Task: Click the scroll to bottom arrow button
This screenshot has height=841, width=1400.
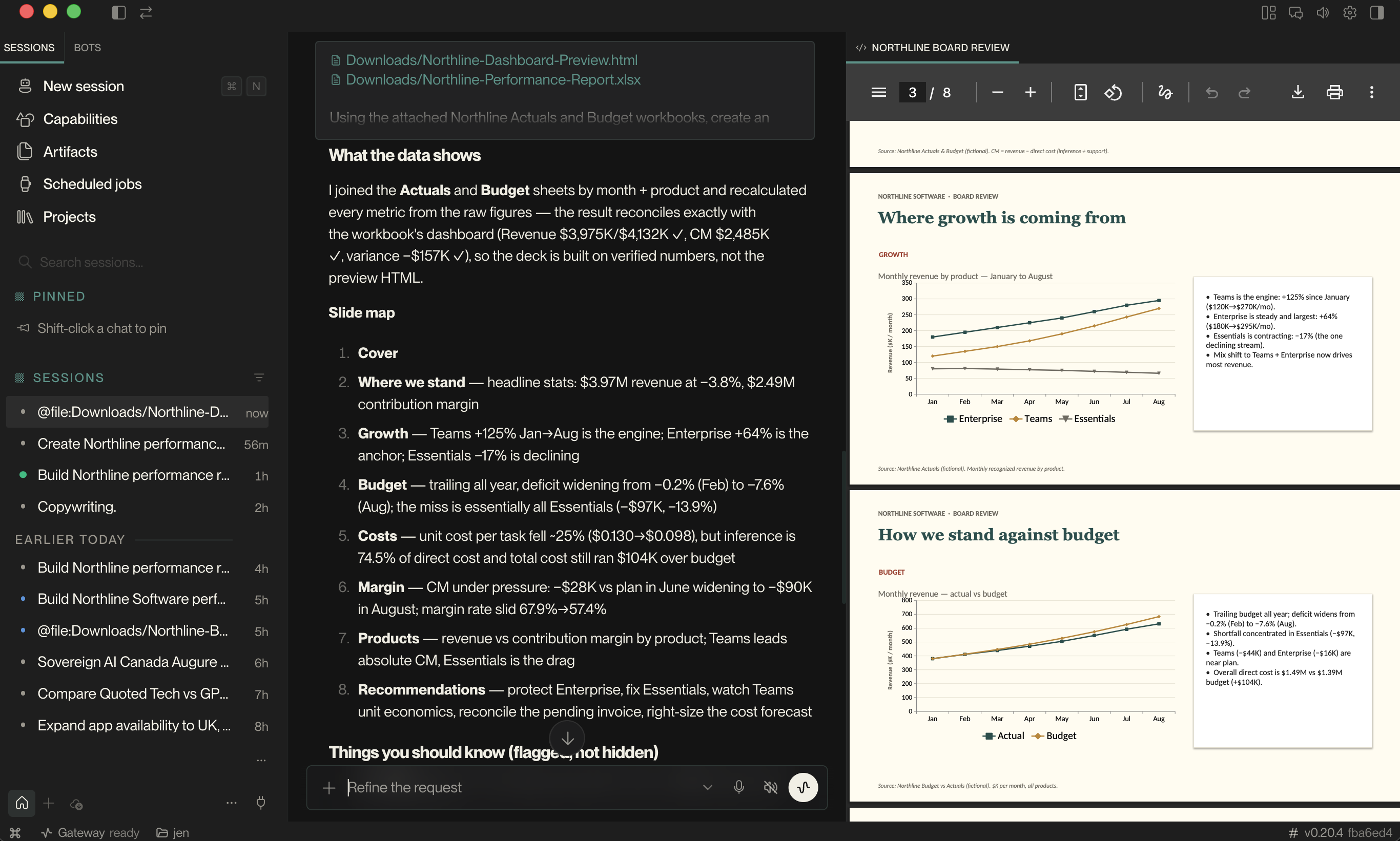Action: [x=567, y=738]
